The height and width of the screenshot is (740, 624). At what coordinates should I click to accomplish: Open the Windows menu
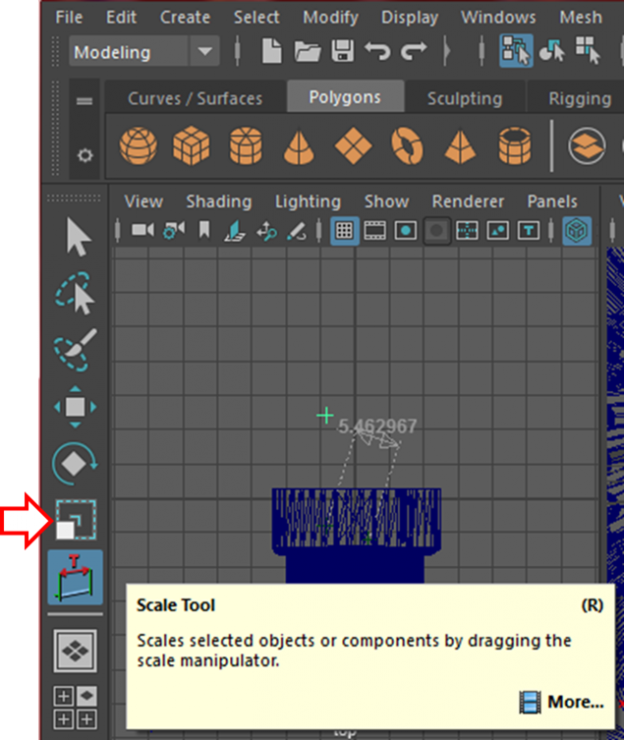pyautogui.click(x=498, y=17)
